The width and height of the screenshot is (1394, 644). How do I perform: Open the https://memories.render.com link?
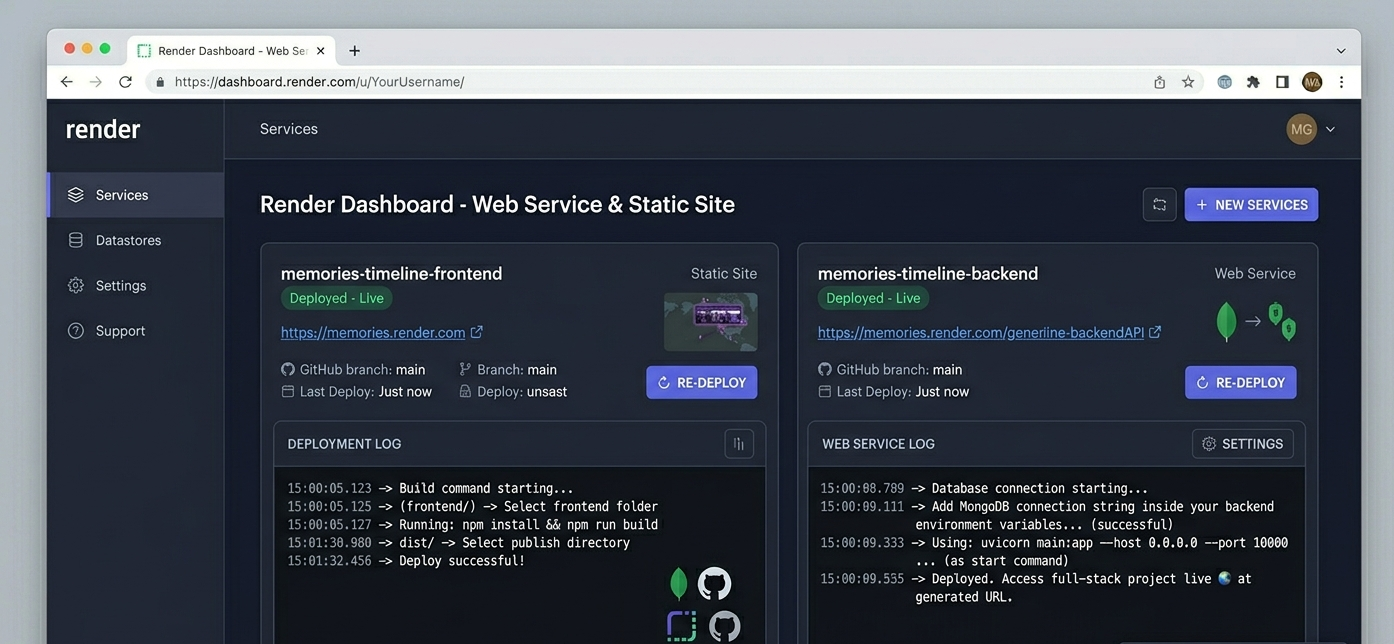point(373,332)
